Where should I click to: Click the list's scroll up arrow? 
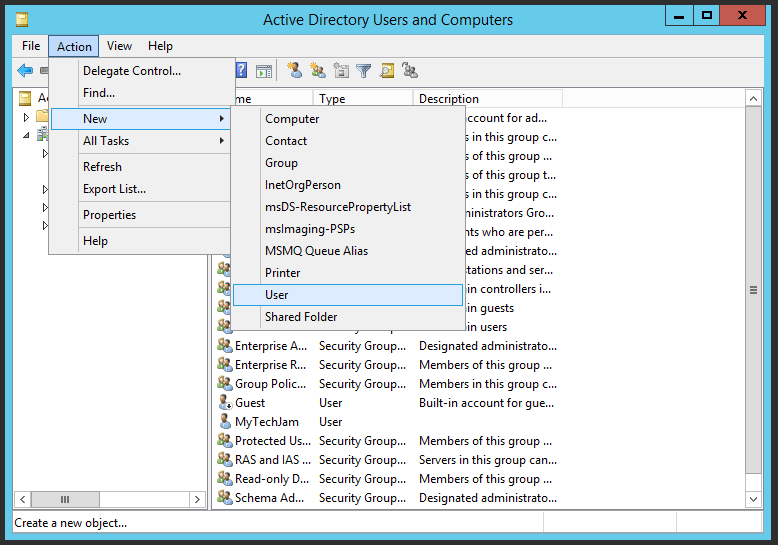coord(753,98)
